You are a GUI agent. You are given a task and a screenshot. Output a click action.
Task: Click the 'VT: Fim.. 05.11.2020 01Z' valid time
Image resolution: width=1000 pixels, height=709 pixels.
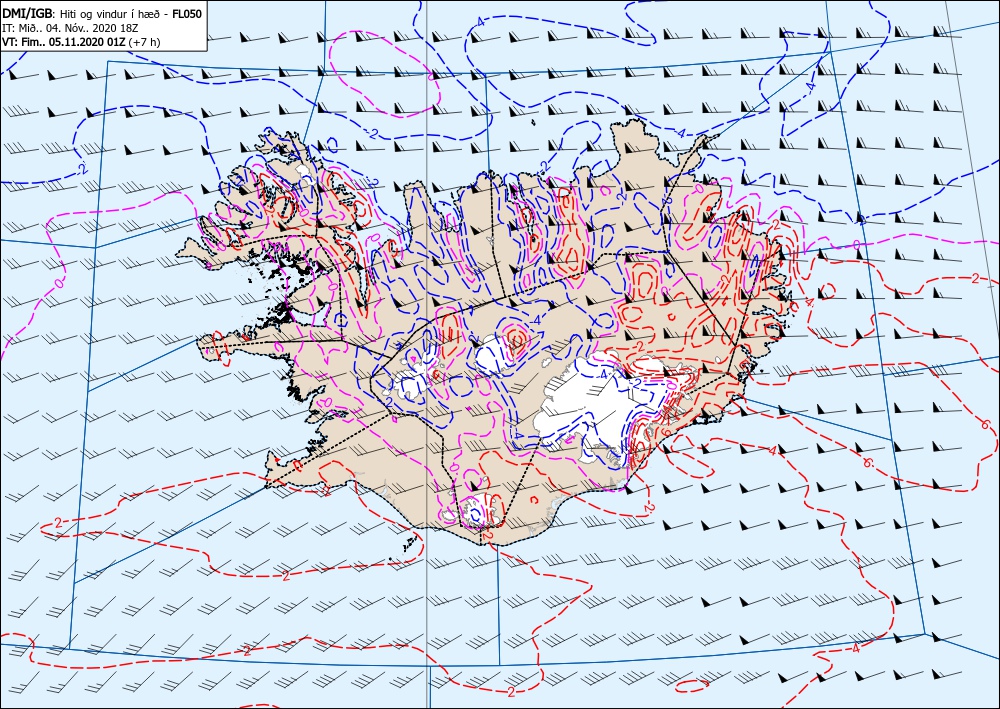(x=64, y=42)
